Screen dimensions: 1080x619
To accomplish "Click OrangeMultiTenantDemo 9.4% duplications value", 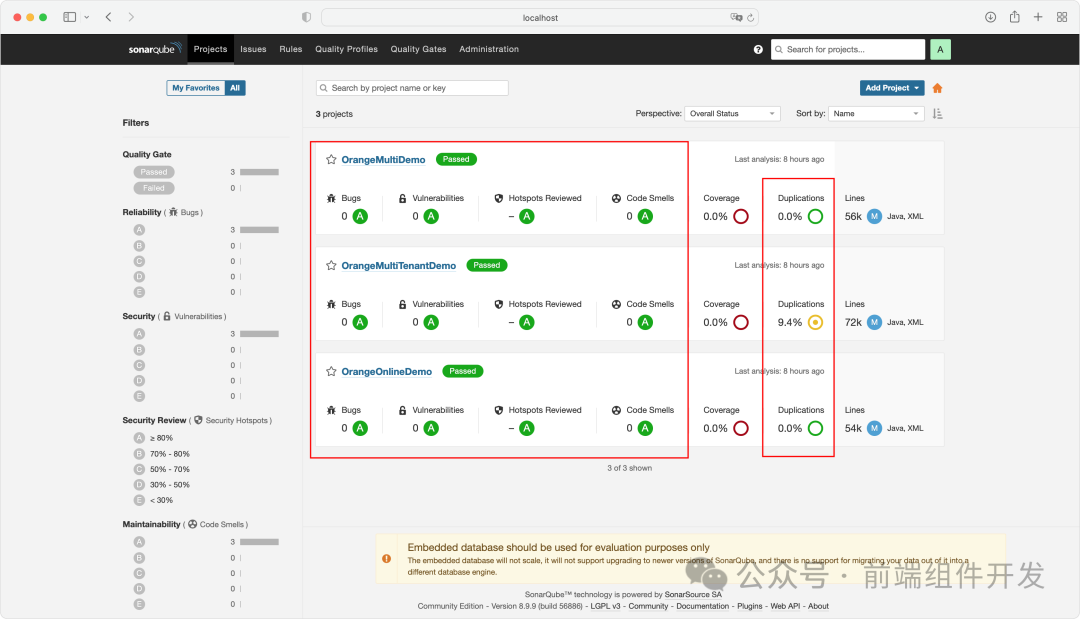I will 790,322.
